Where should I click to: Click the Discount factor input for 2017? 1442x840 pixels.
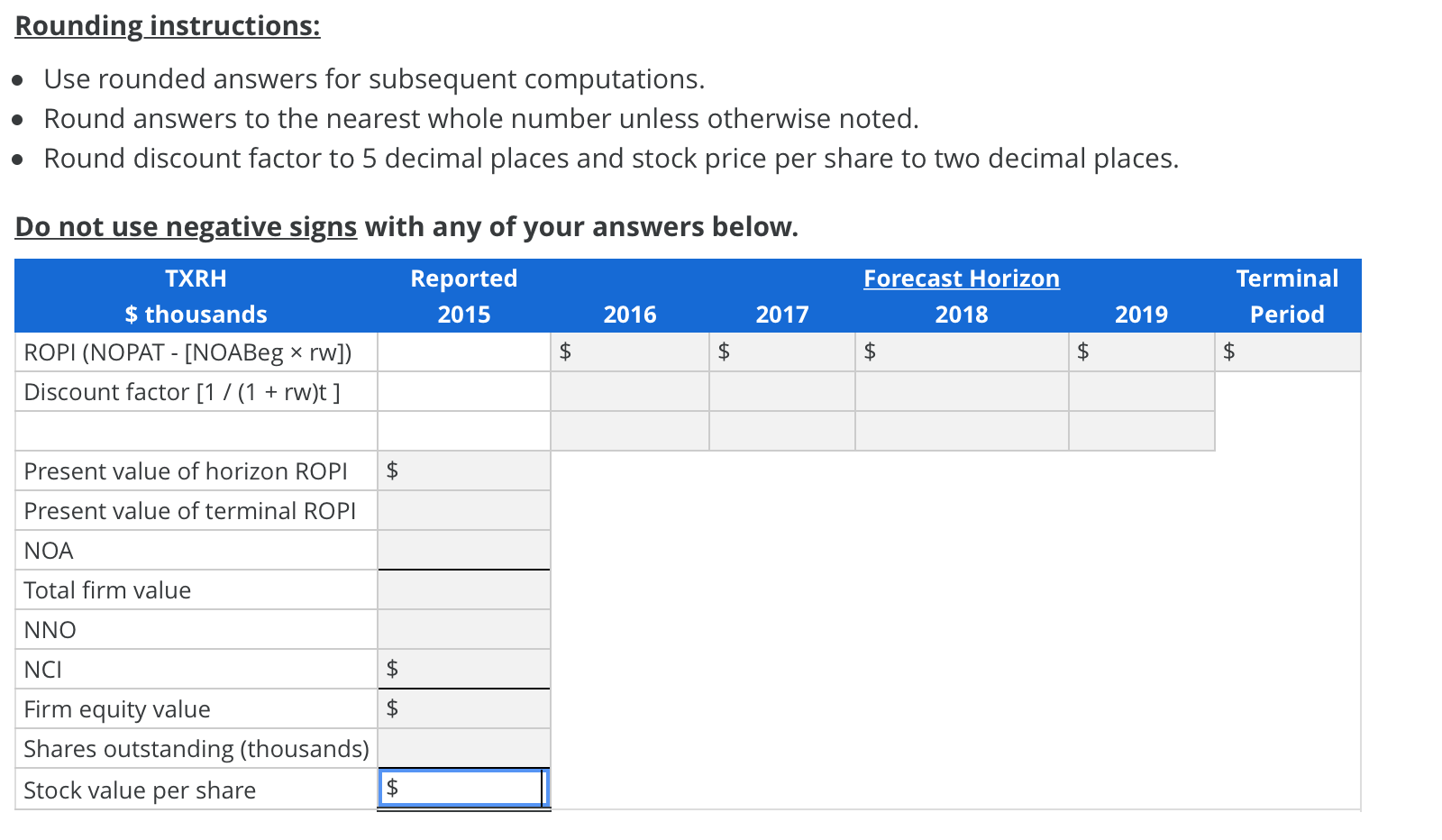782,392
